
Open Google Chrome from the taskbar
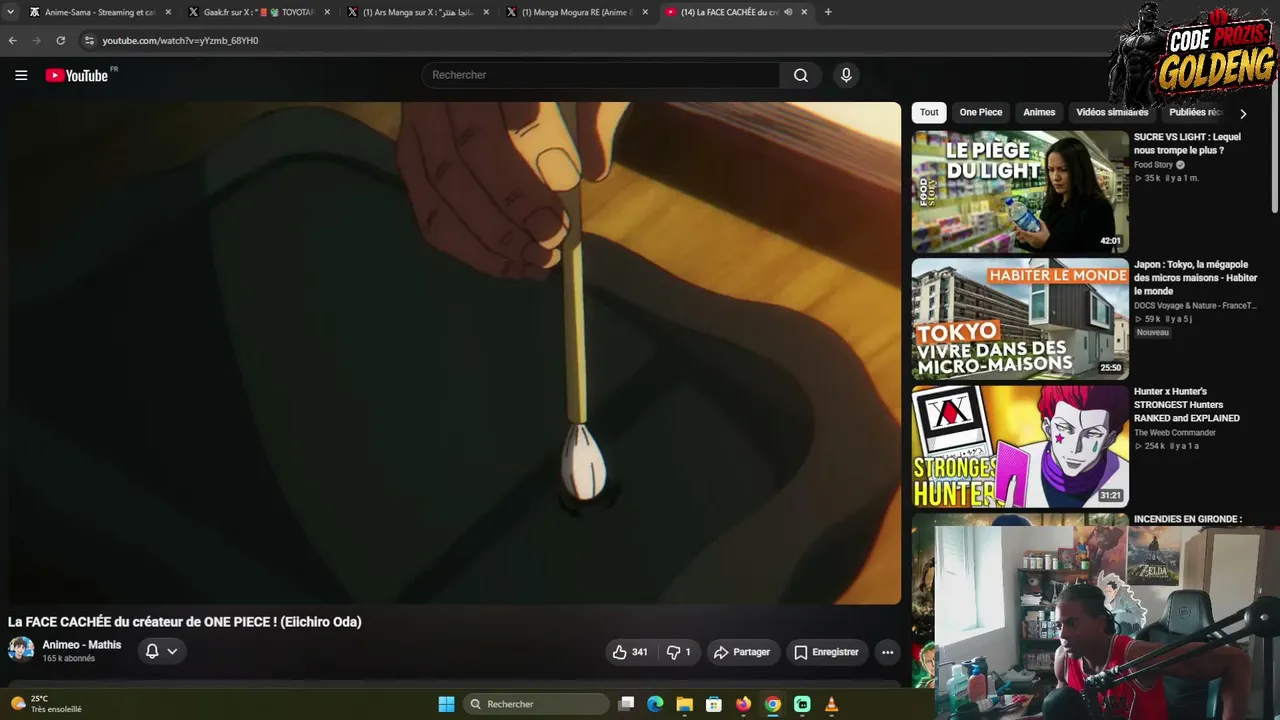pyautogui.click(x=773, y=704)
